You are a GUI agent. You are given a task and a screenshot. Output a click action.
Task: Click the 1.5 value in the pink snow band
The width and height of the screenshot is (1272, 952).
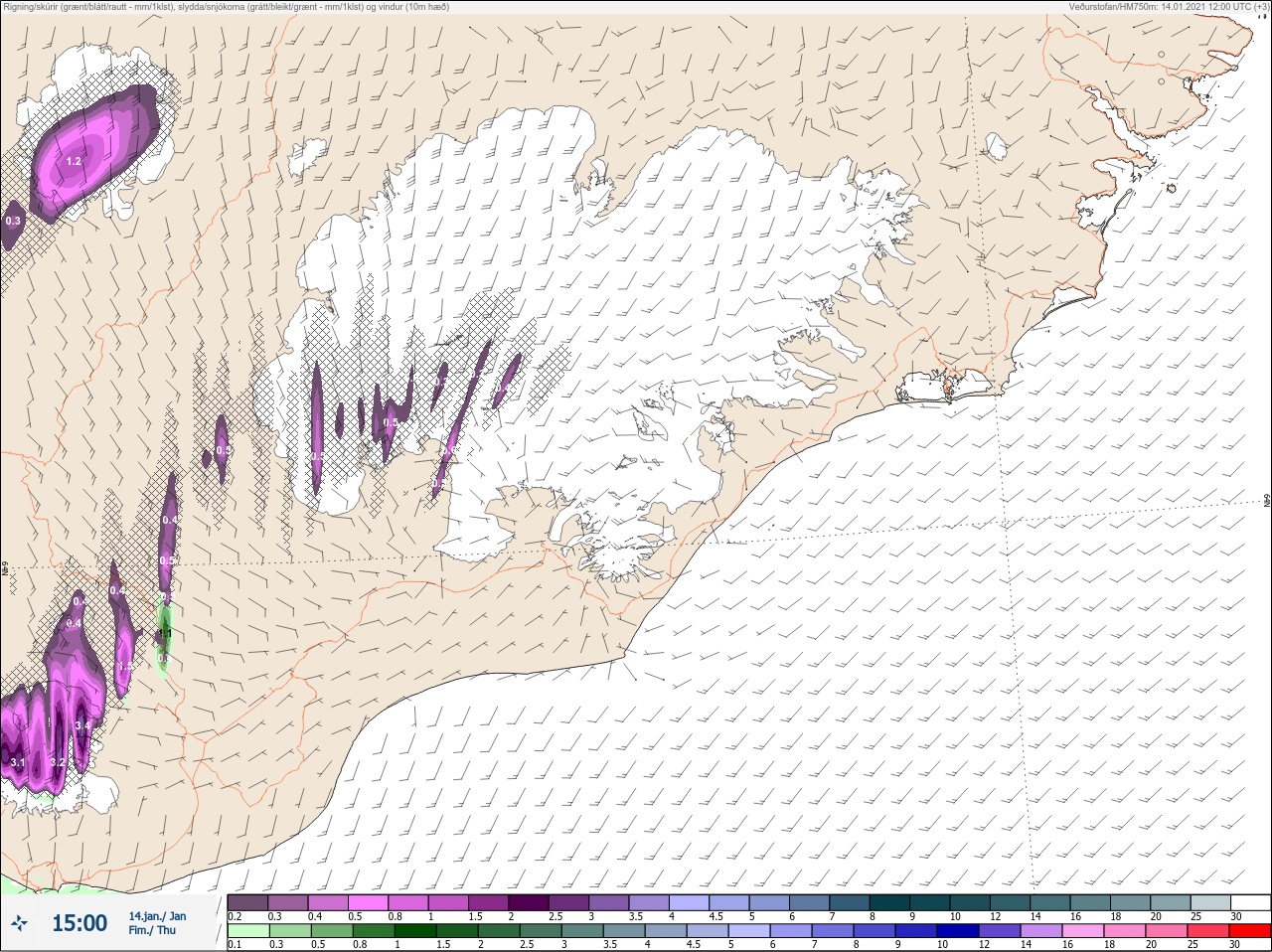coord(124,667)
